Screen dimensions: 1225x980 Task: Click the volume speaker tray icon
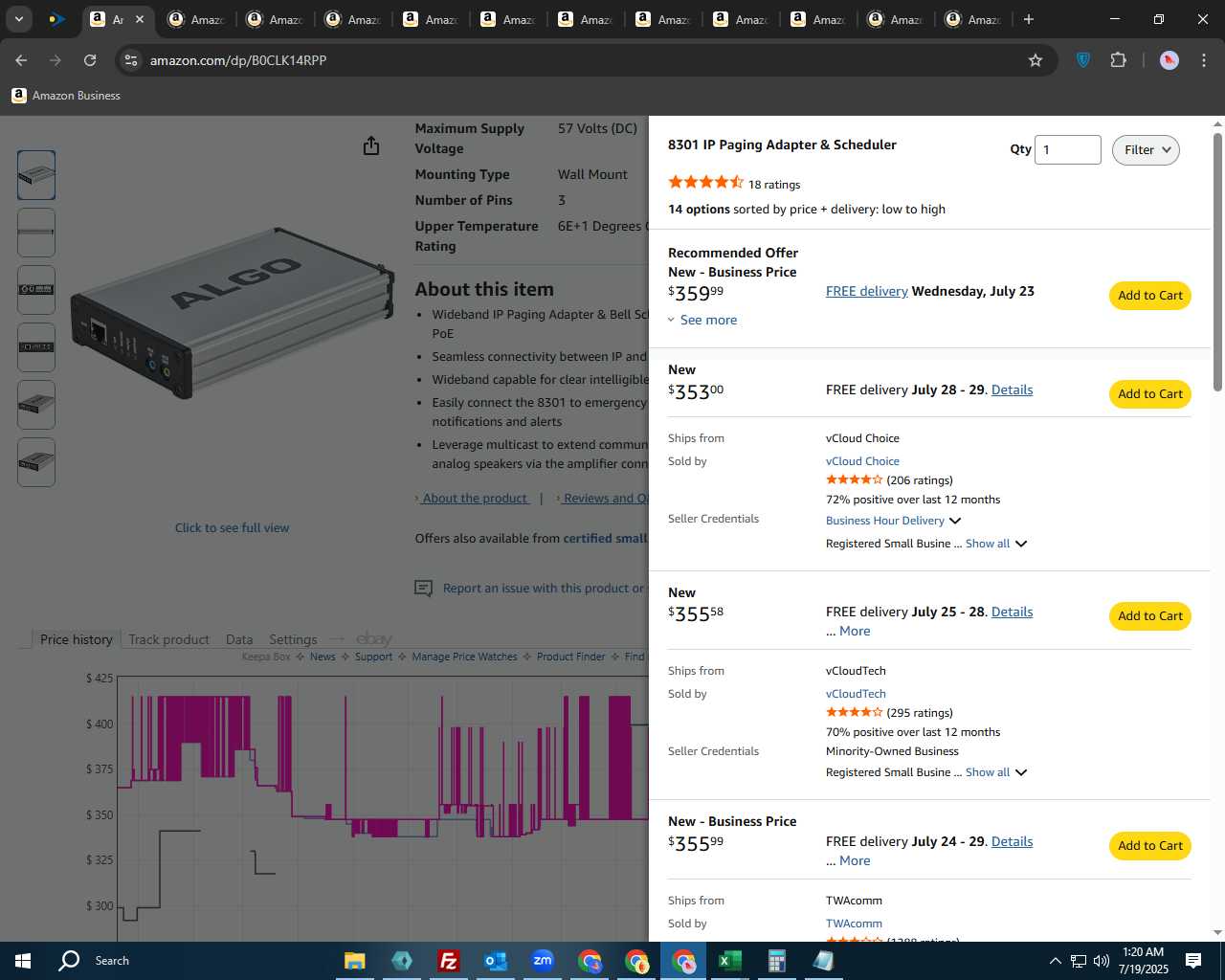[x=1102, y=961]
